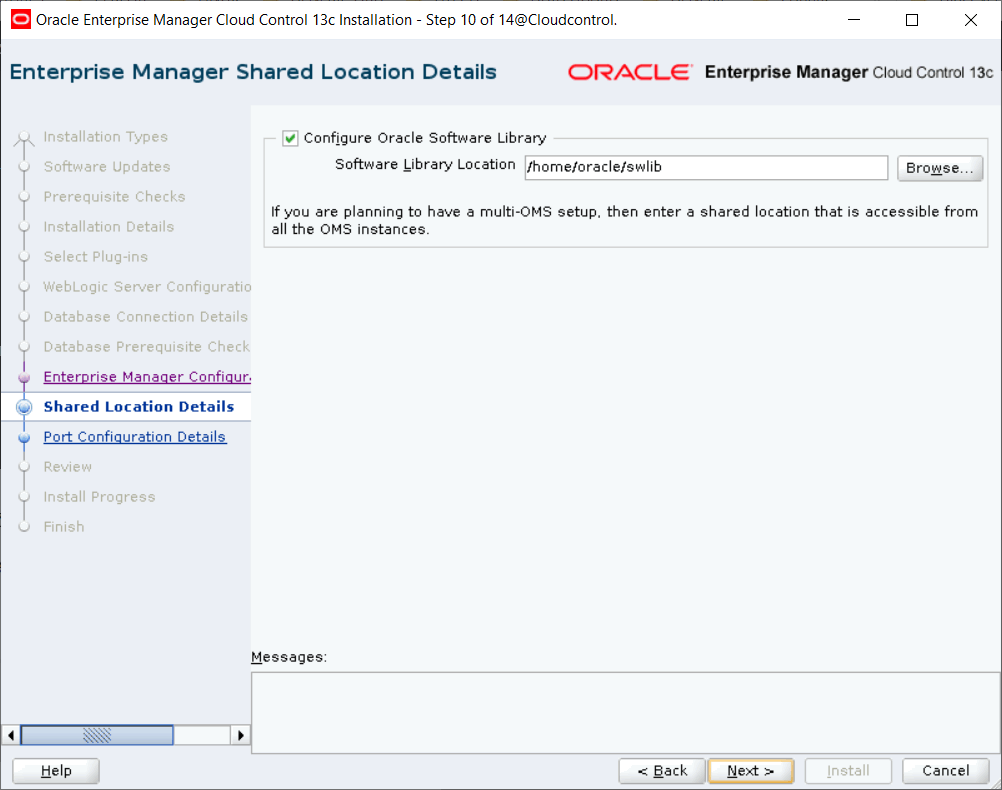Cancel the installation

click(x=946, y=771)
